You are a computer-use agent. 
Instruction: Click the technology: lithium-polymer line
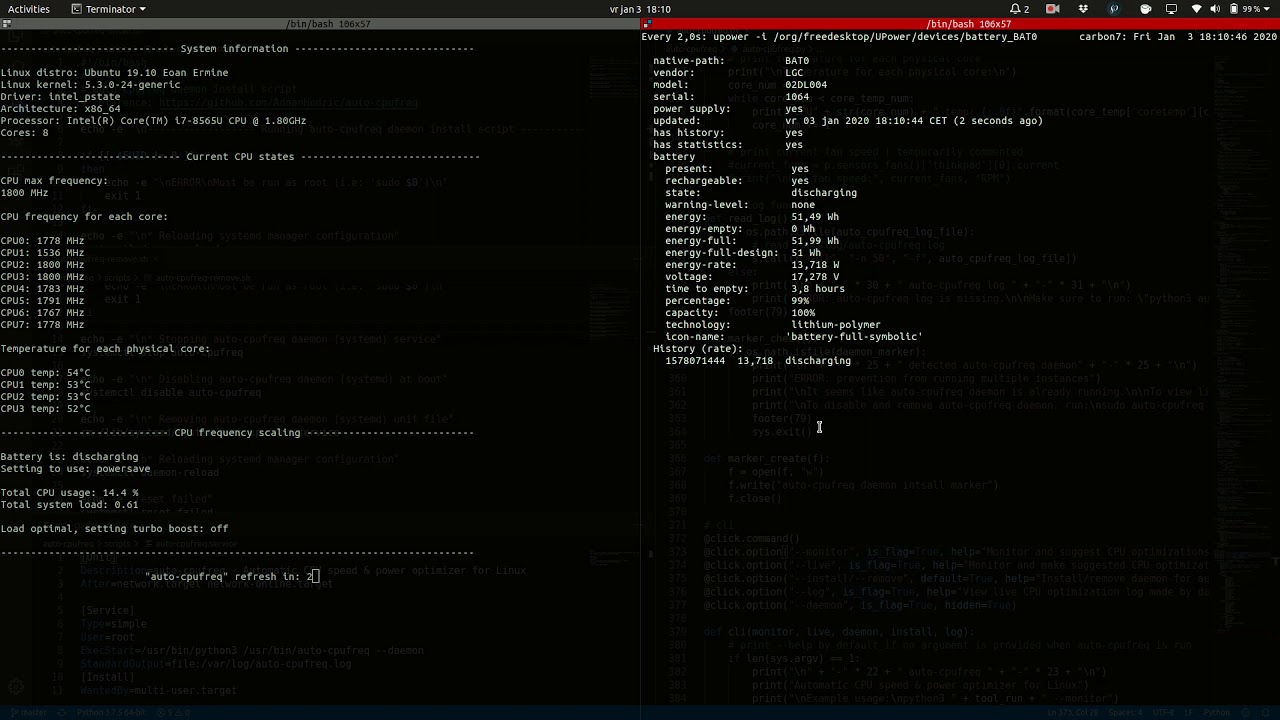point(773,324)
